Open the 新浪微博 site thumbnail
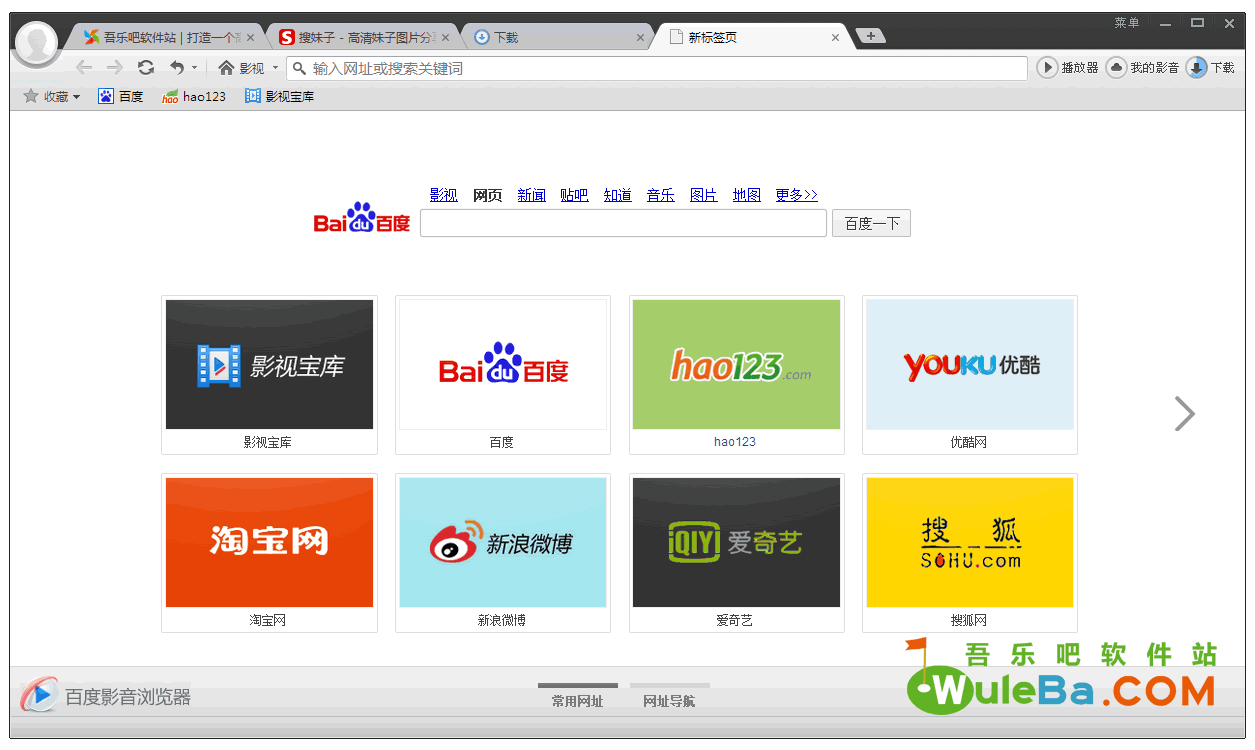The width and height of the screenshot is (1255, 750). [503, 553]
